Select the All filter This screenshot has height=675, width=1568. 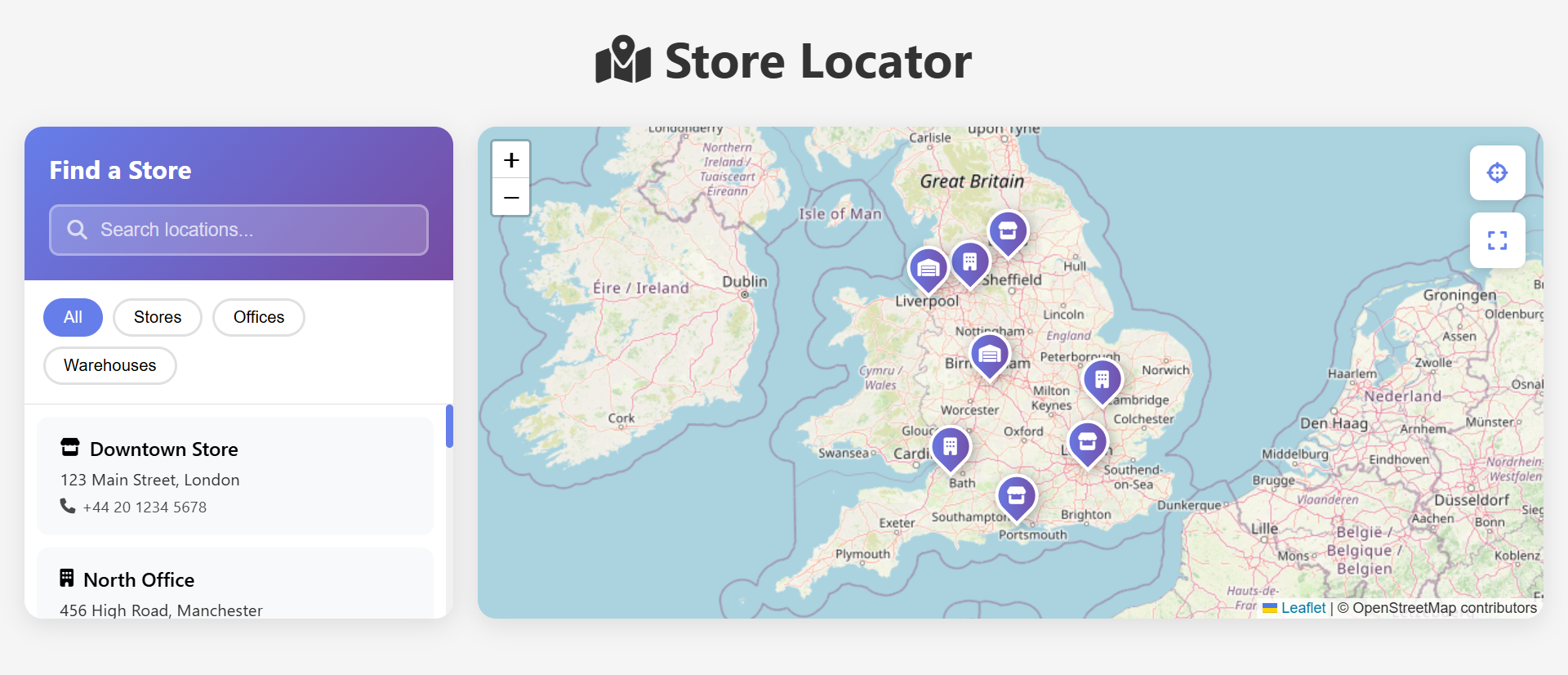pos(73,317)
